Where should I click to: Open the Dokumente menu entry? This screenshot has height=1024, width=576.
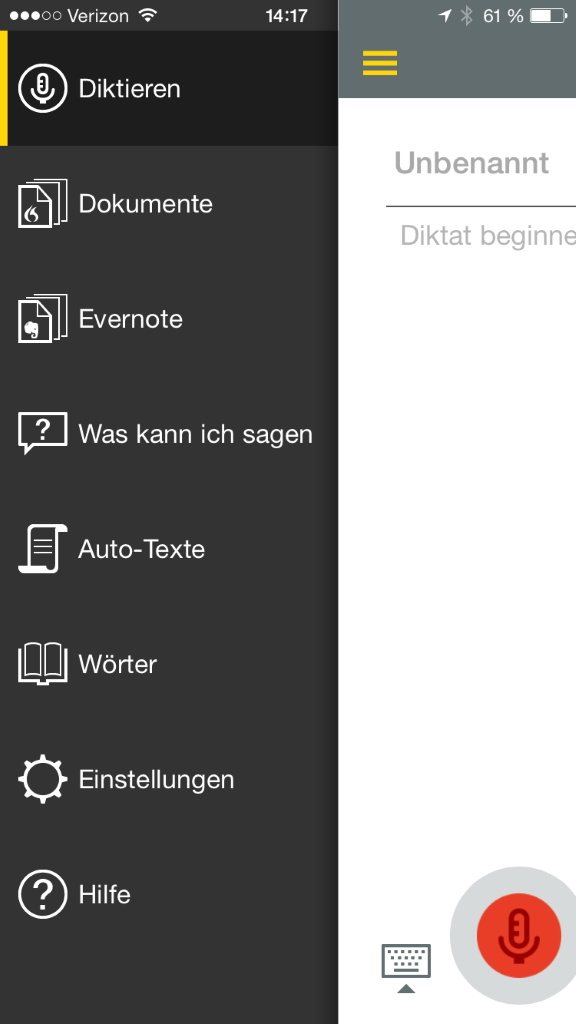[169, 203]
